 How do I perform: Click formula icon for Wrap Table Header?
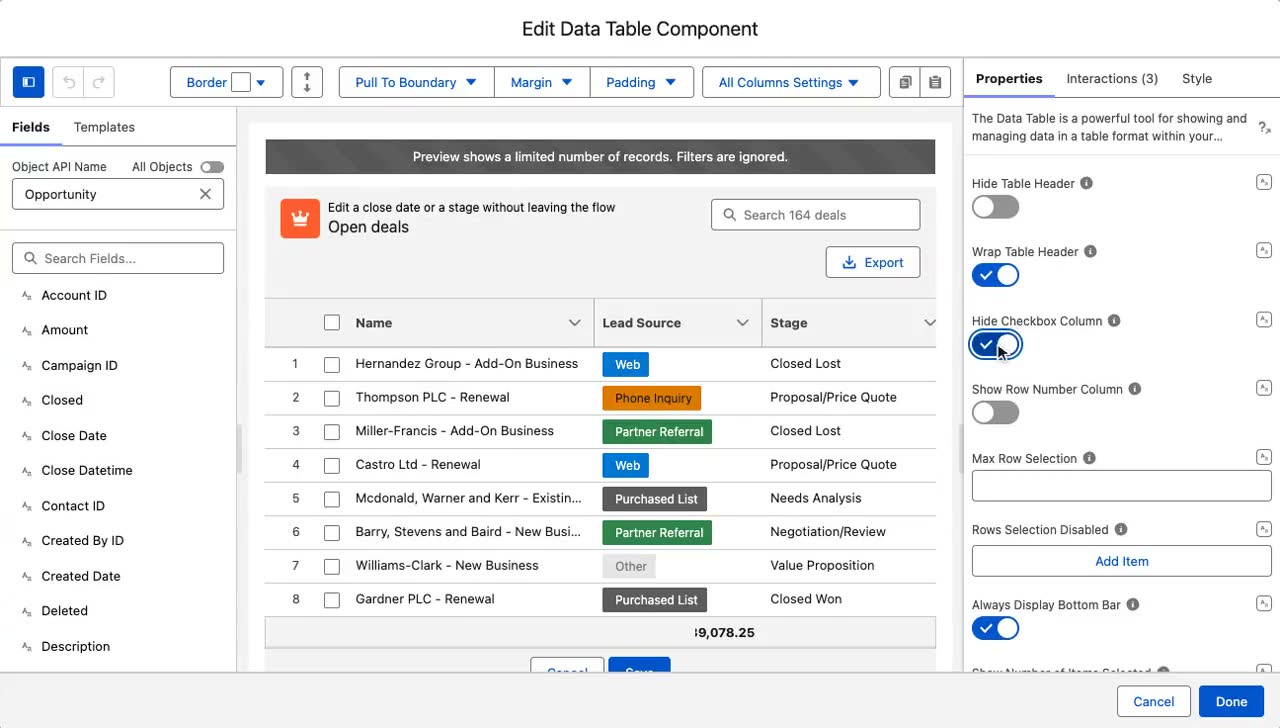(1264, 250)
